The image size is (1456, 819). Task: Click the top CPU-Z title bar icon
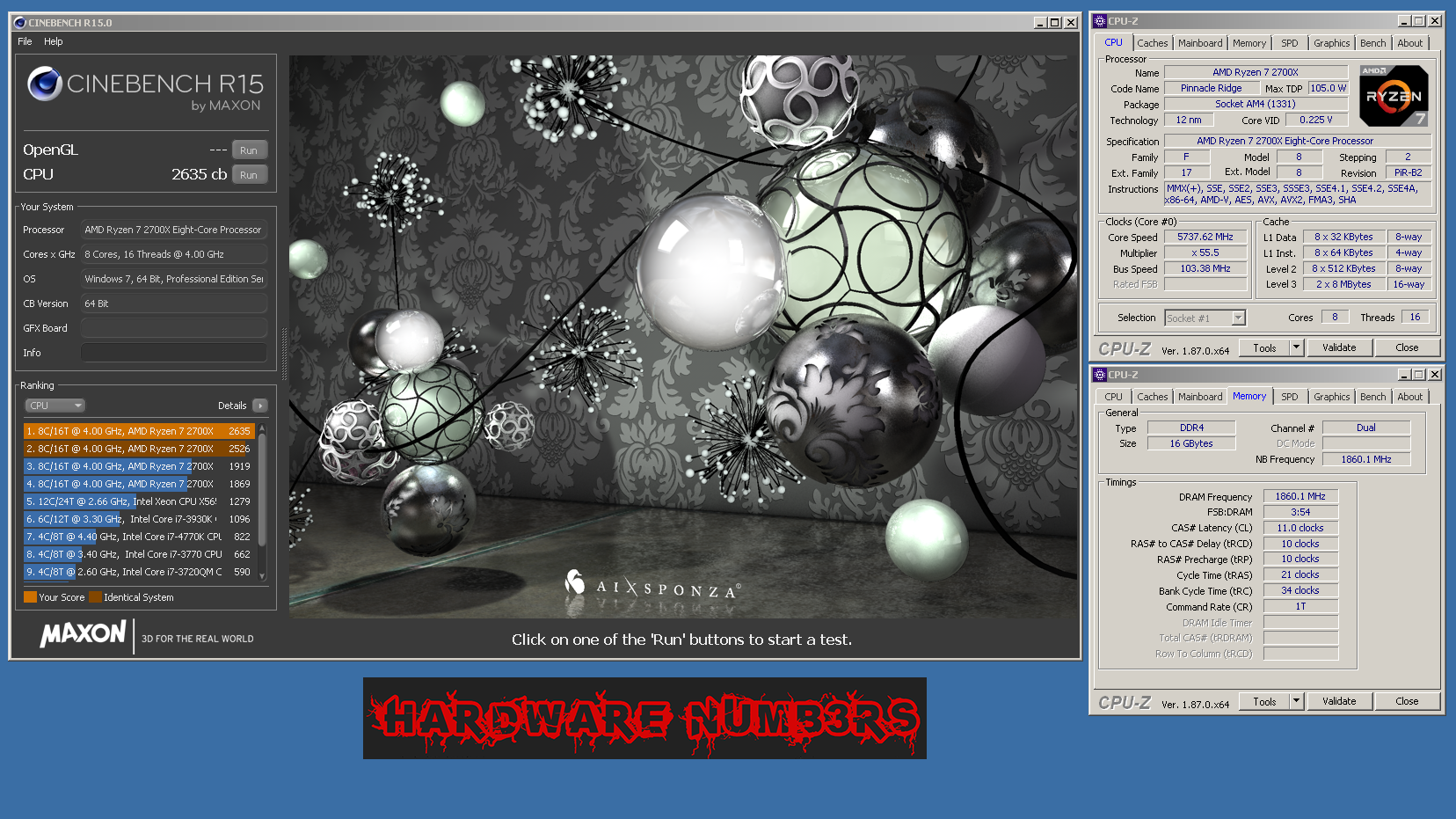1099,21
